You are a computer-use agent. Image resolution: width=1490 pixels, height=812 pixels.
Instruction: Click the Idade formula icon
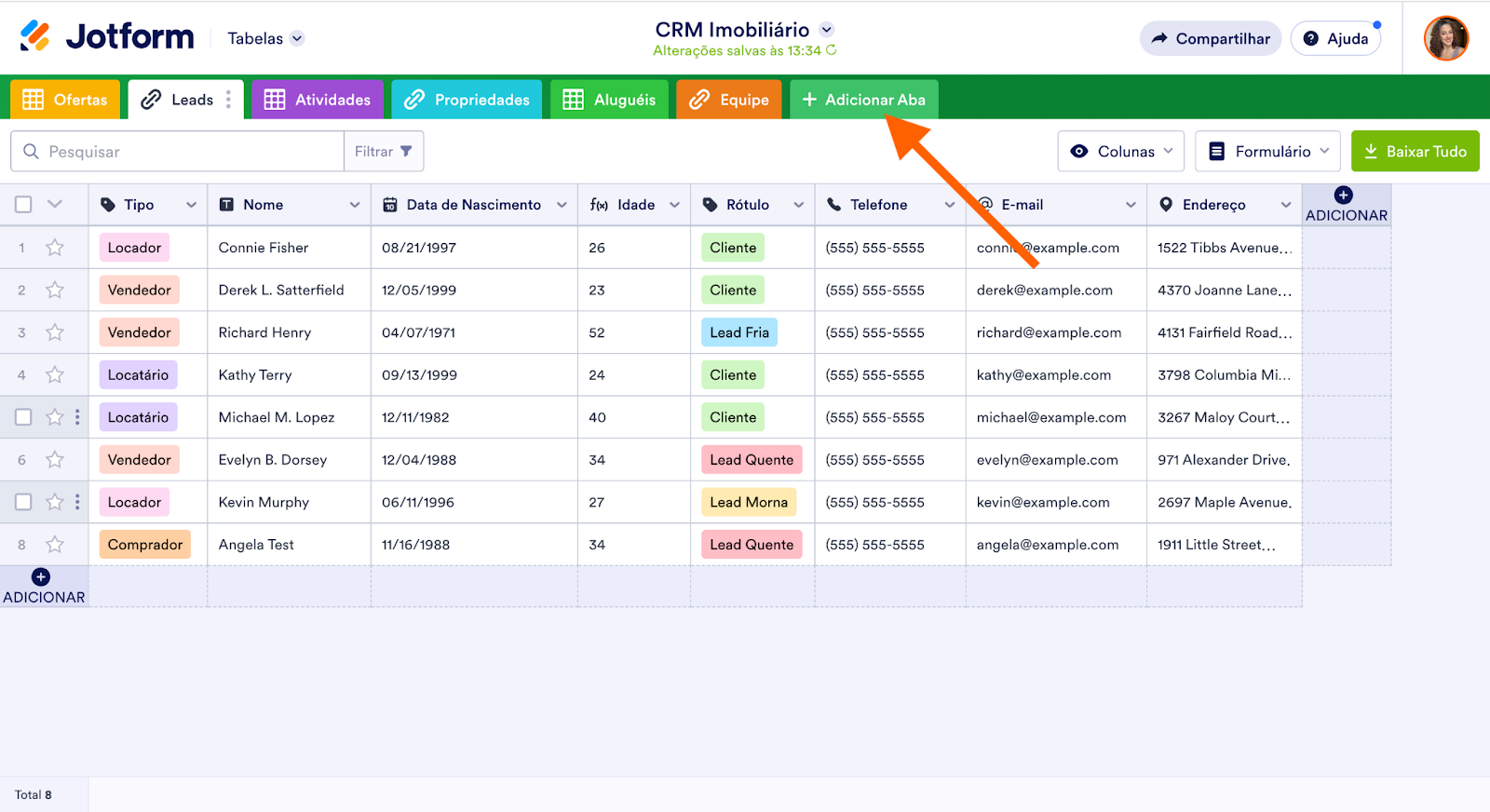(x=599, y=205)
